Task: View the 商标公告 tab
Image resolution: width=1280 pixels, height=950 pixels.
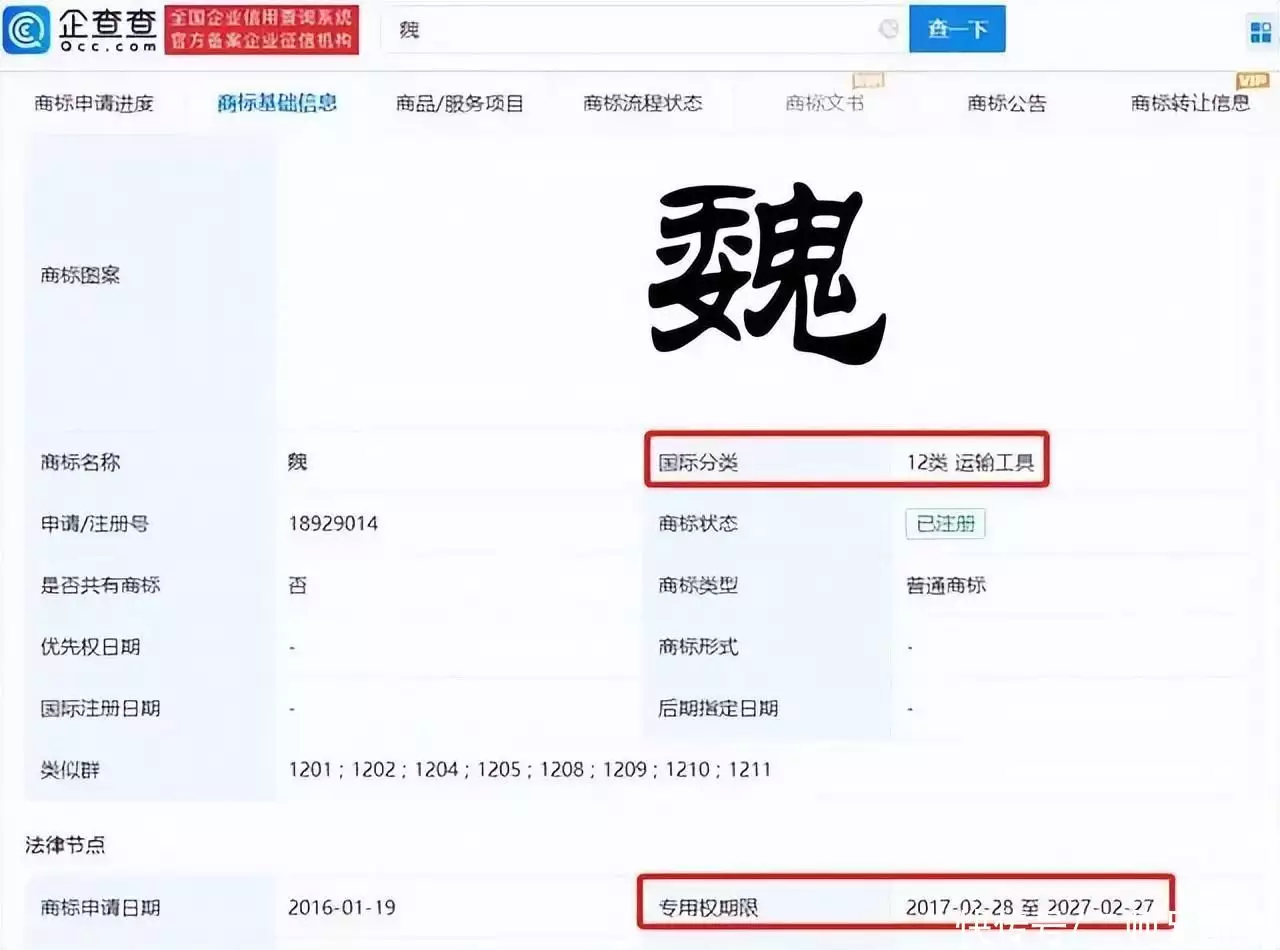Action: click(1007, 103)
